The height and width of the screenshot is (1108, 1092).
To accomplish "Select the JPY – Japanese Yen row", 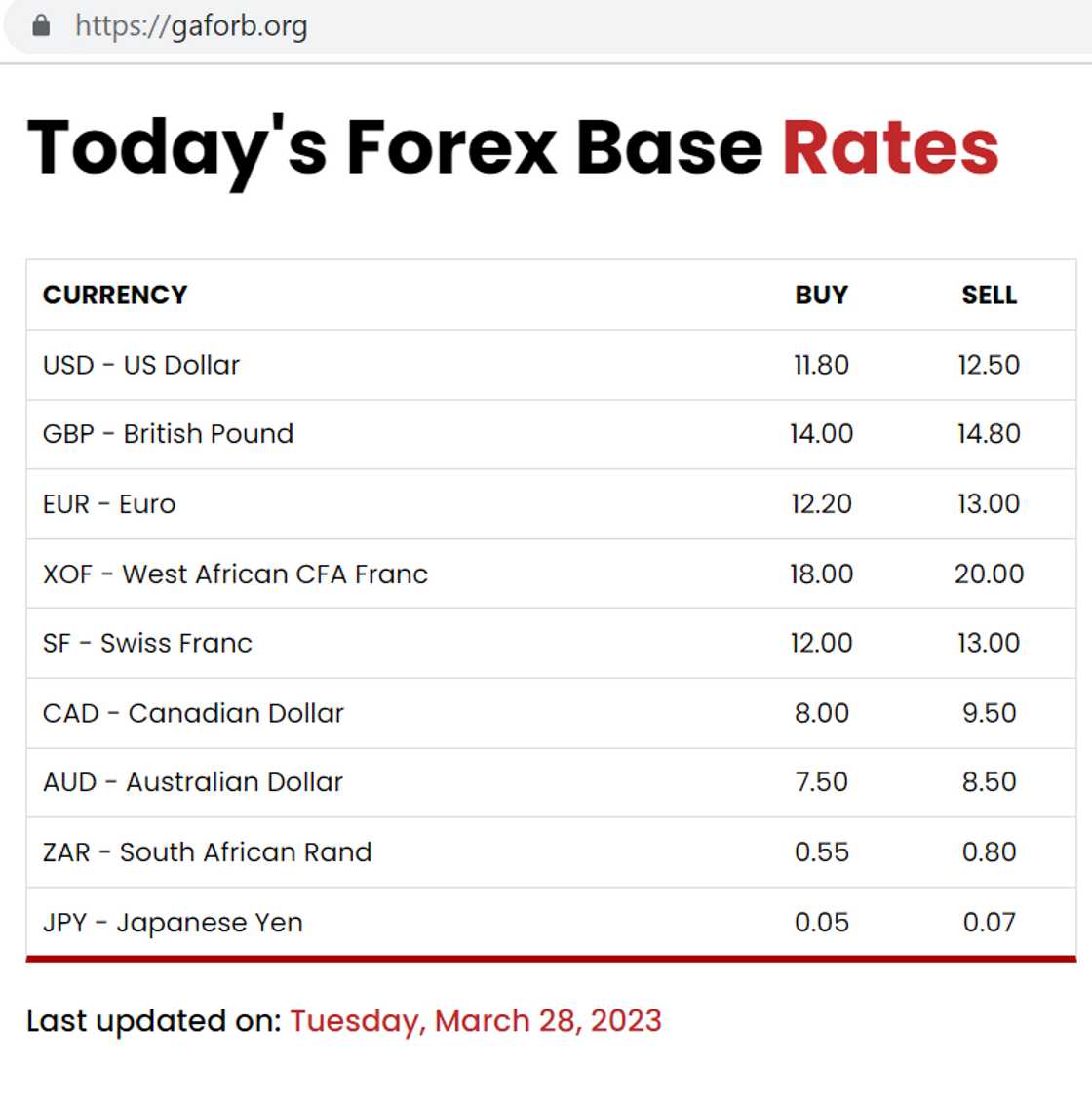I will [x=174, y=923].
